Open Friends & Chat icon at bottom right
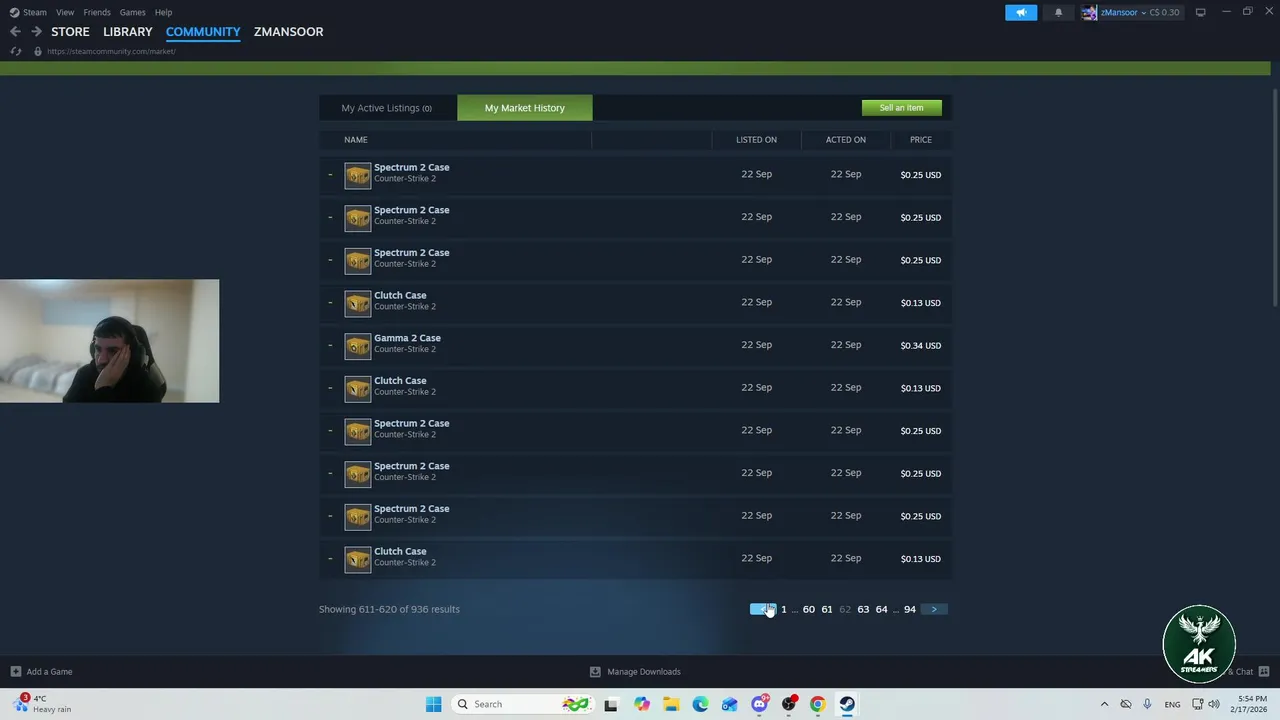Screen dimensions: 1280x720 1264,671
